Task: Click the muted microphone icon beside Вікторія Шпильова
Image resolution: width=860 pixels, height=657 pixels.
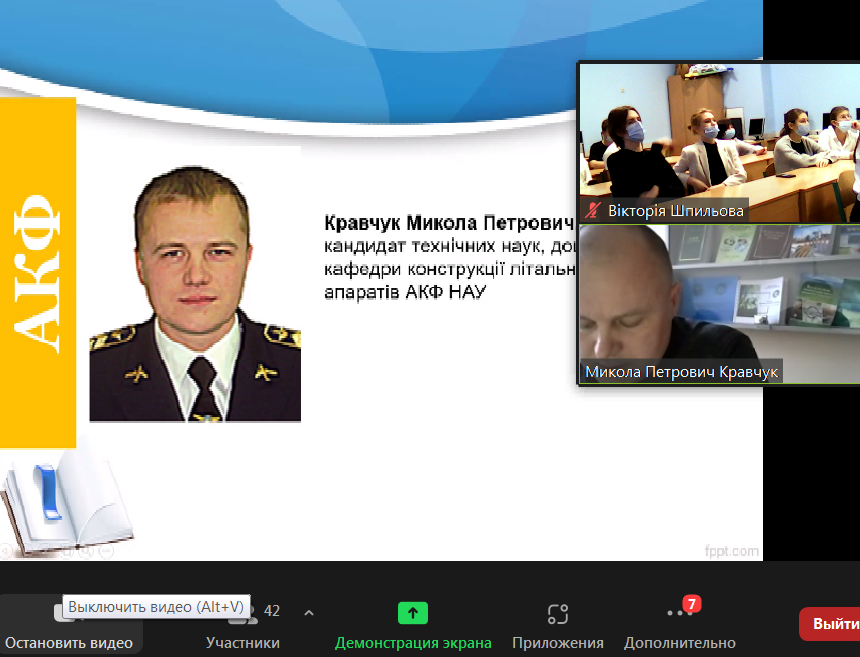Action: (x=594, y=211)
